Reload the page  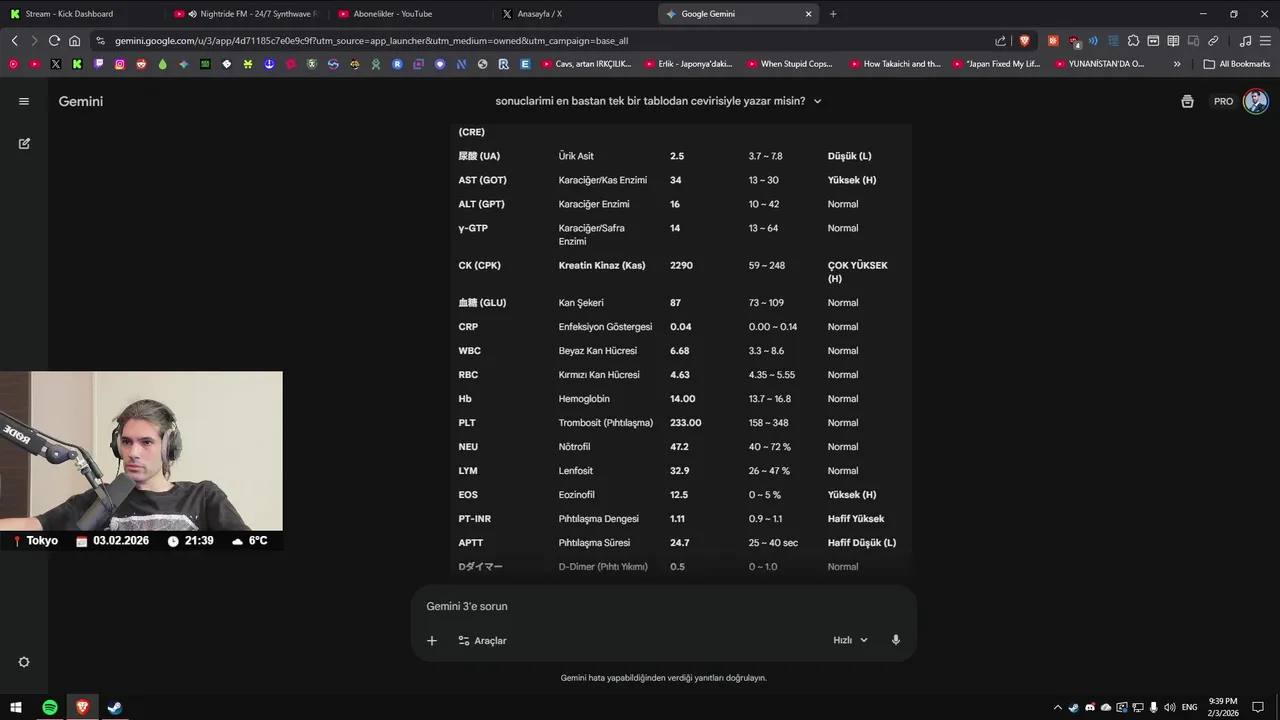point(54,41)
